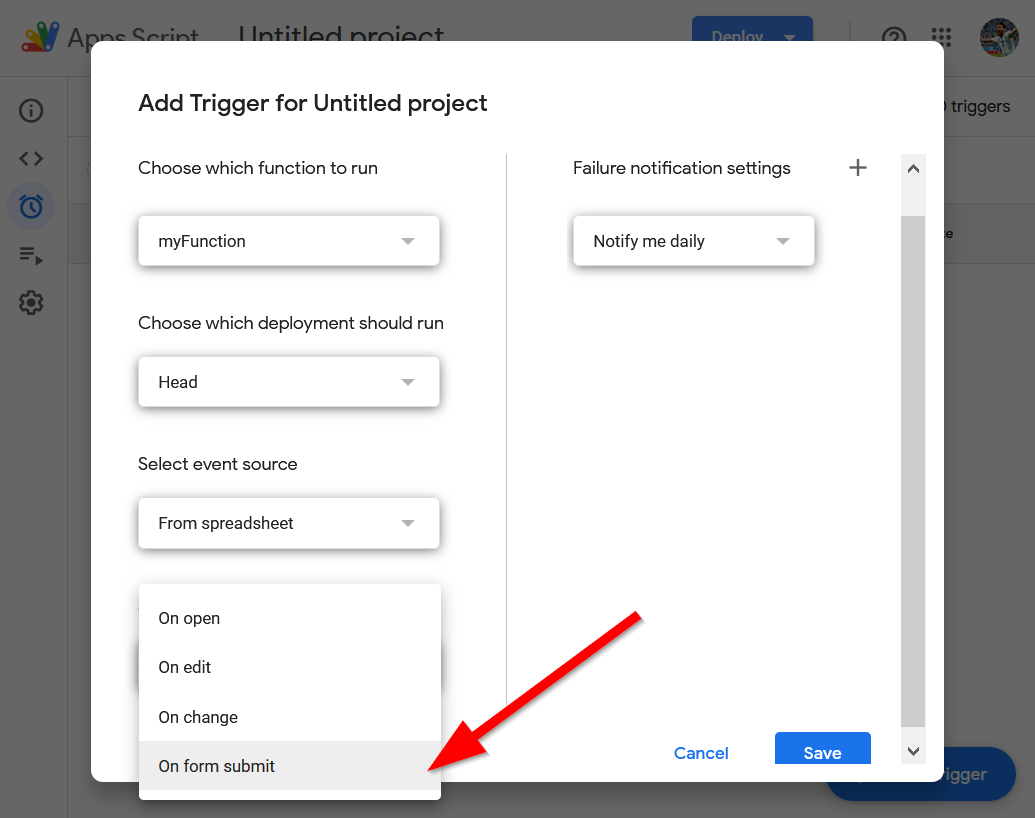Click the Save button
The image size is (1035, 818).
822,752
